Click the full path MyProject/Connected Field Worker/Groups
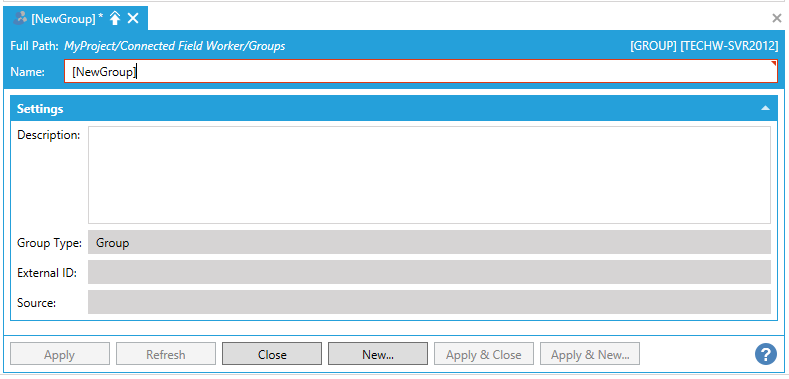This screenshot has width=789, height=379. click(175, 46)
